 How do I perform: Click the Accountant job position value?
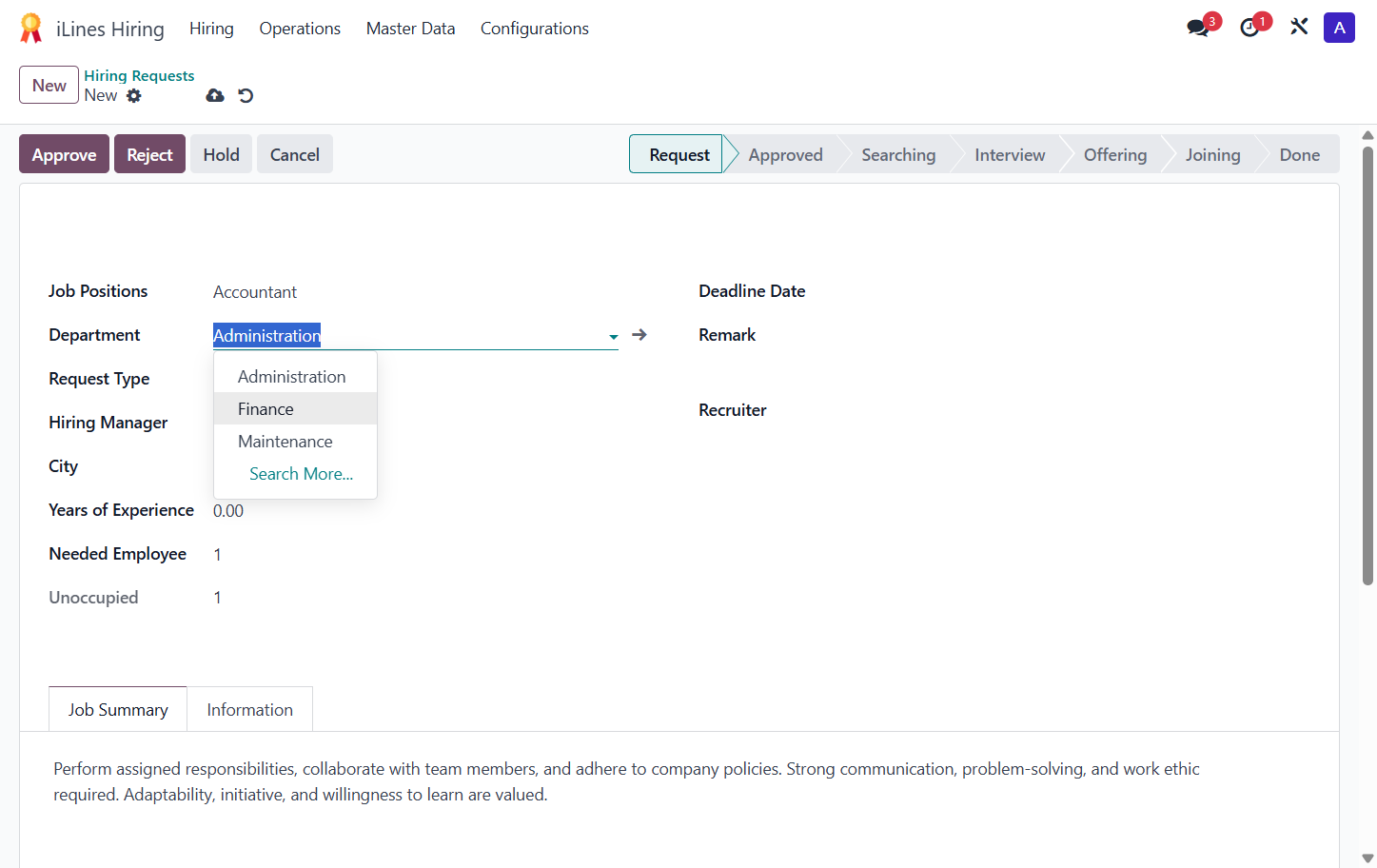(x=255, y=292)
